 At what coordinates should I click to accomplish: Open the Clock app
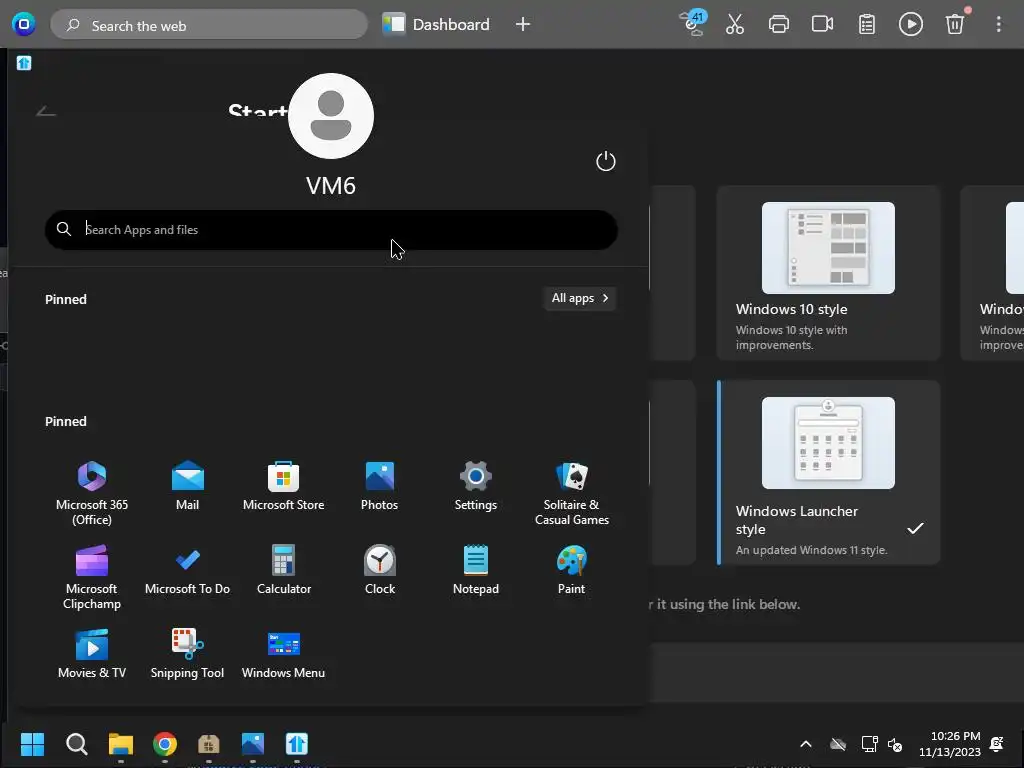pyautogui.click(x=379, y=571)
